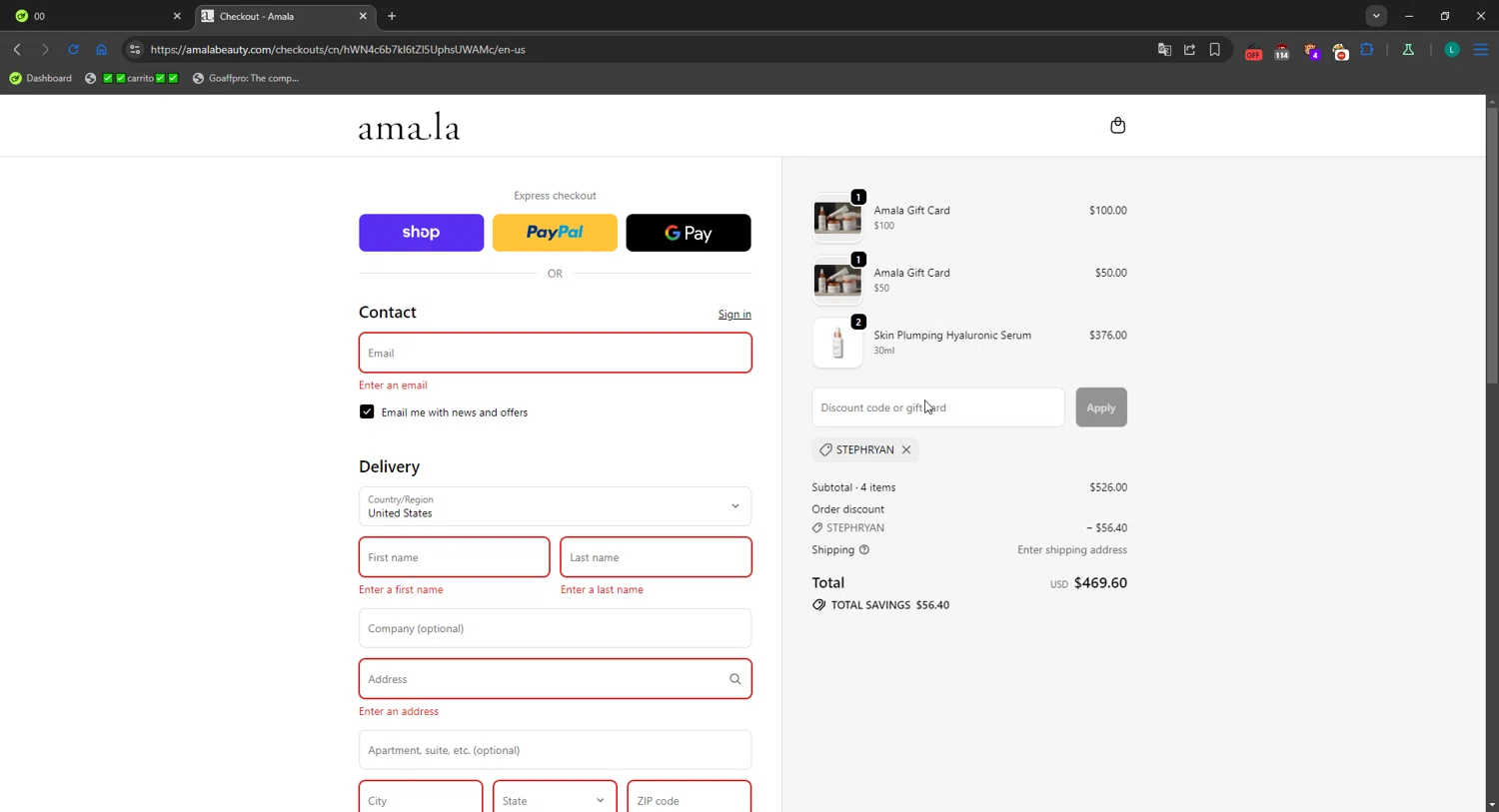Go forward in browser history
The width and height of the screenshot is (1499, 812).
pyautogui.click(x=45, y=49)
